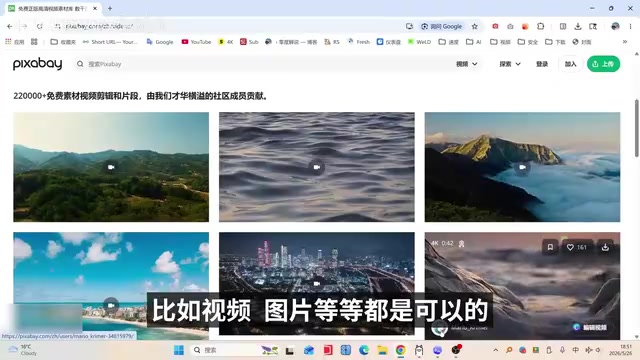
Task: Open the browser downloads icon
Action: point(578,26)
